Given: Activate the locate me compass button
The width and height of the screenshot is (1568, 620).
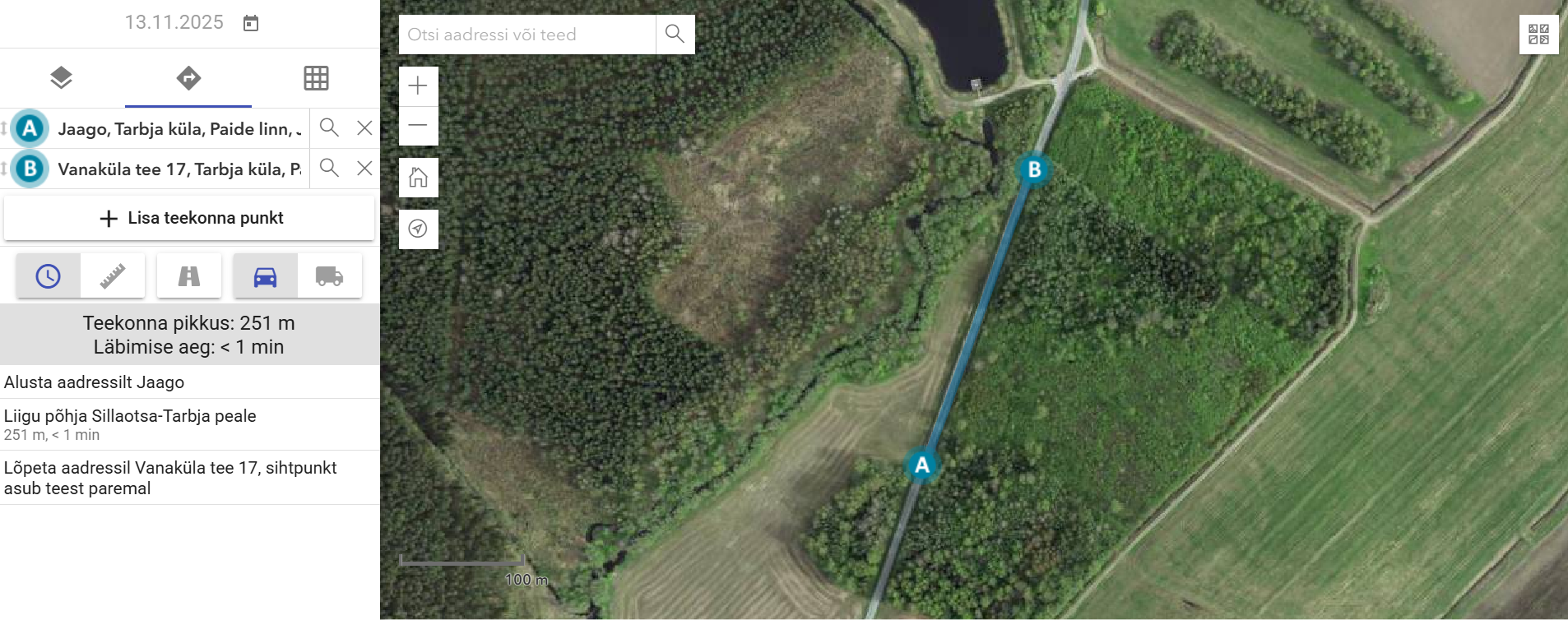Looking at the screenshot, I should (418, 229).
